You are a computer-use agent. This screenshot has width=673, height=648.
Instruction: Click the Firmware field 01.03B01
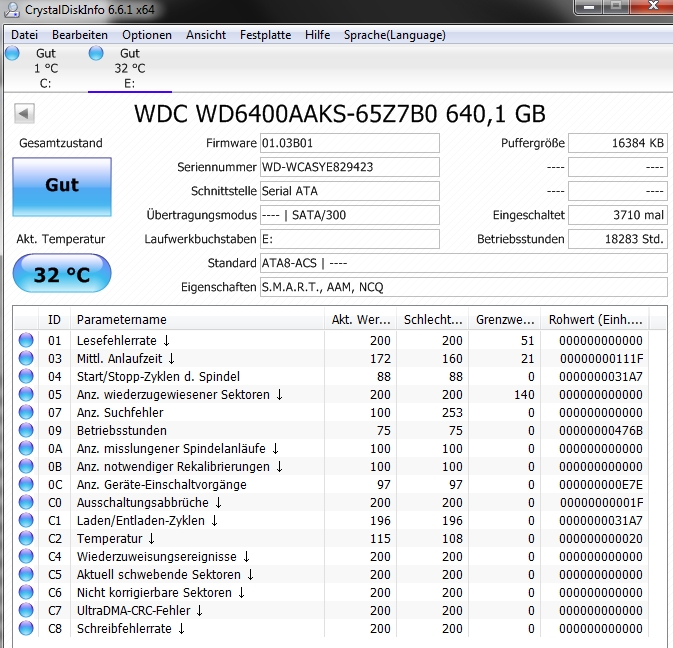(x=350, y=143)
